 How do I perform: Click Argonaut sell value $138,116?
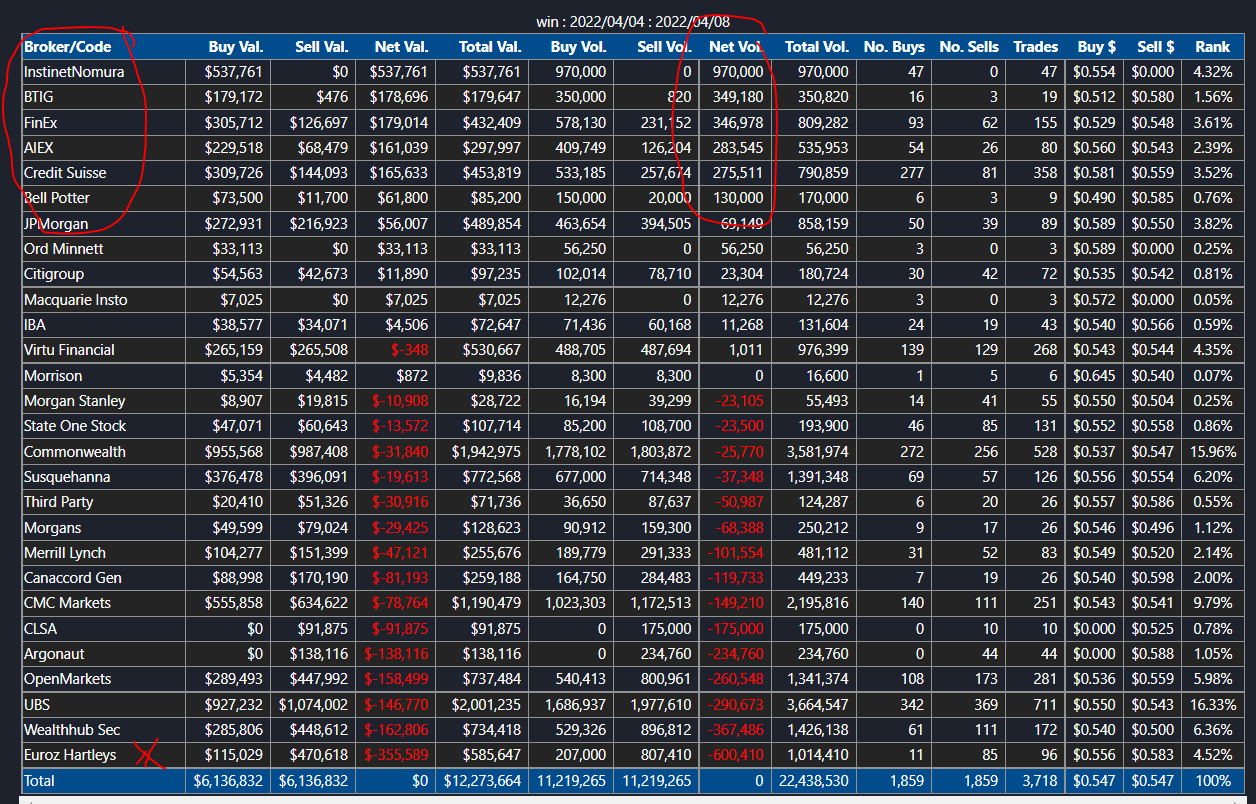click(x=319, y=653)
